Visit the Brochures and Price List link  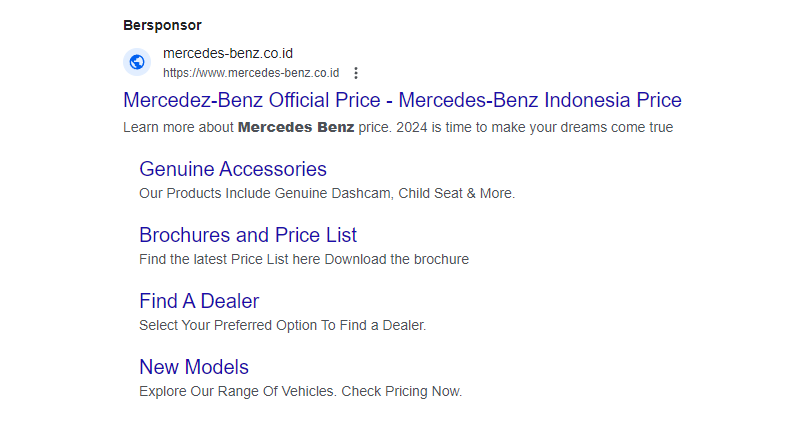[248, 235]
